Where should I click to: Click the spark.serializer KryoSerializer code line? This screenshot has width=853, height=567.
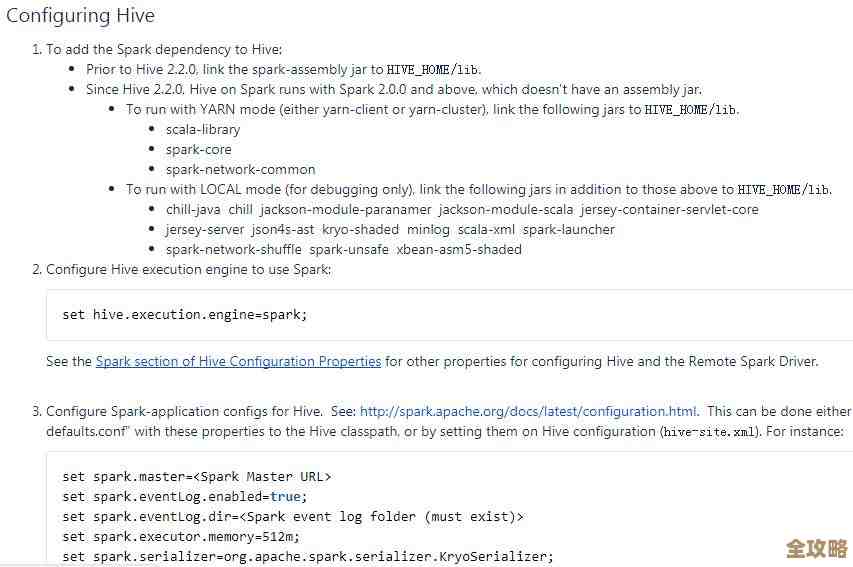pos(307,556)
